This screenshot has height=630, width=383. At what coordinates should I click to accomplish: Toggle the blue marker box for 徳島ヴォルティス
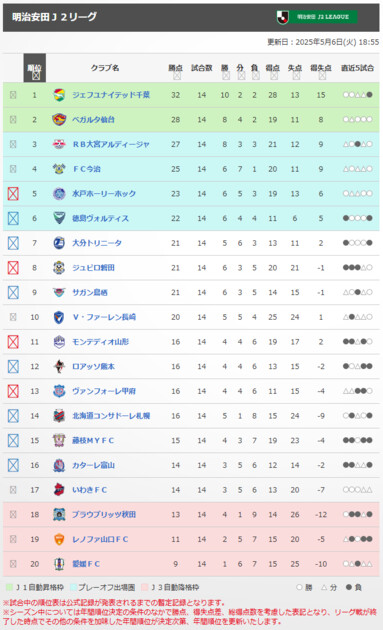(13, 218)
